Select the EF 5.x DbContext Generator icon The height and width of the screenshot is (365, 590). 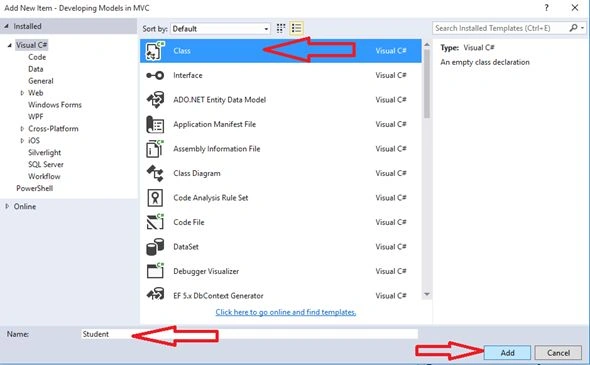[155, 294]
